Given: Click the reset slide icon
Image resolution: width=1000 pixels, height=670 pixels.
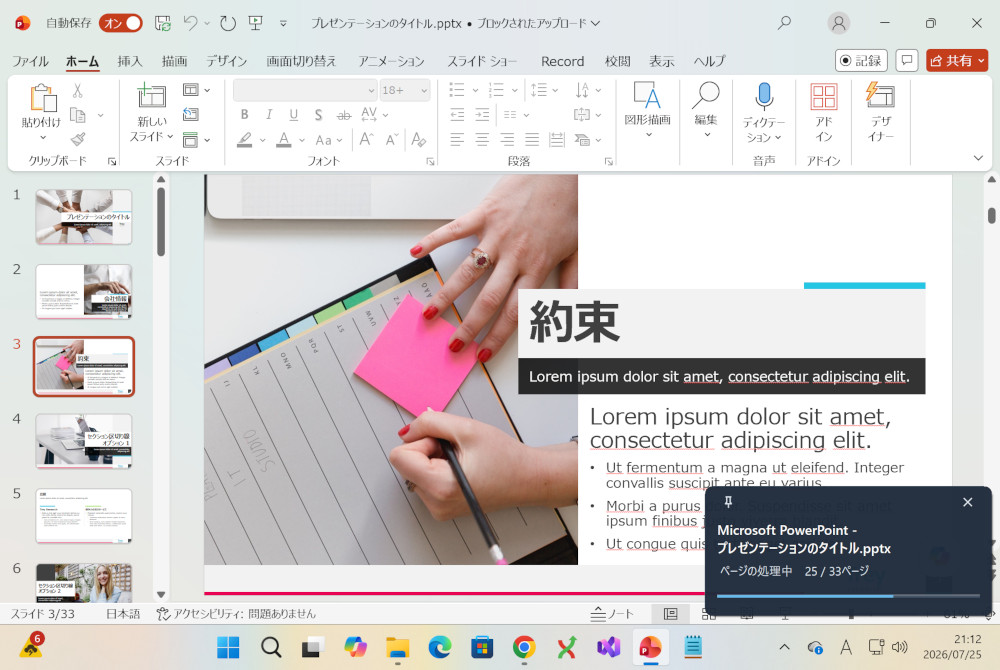Looking at the screenshot, I should click(190, 114).
